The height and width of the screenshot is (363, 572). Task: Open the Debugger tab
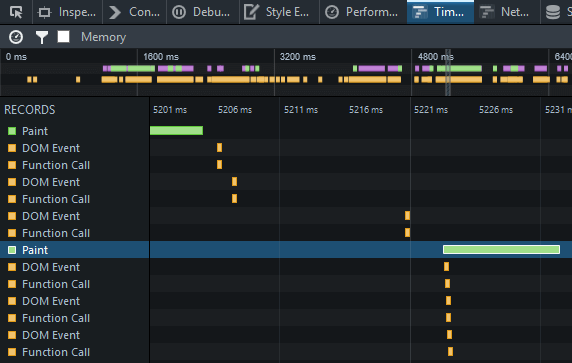[203, 12]
